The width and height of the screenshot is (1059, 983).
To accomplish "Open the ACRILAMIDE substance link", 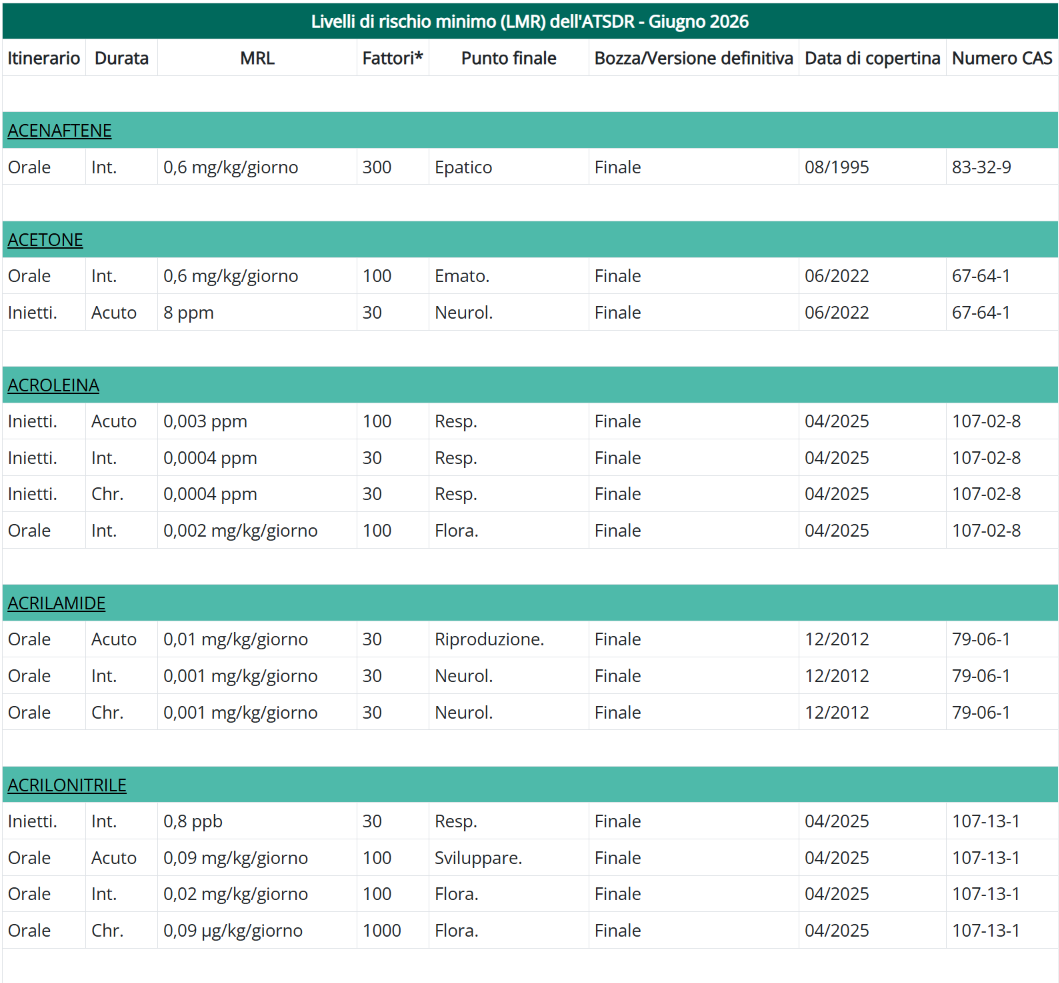I will coord(57,603).
